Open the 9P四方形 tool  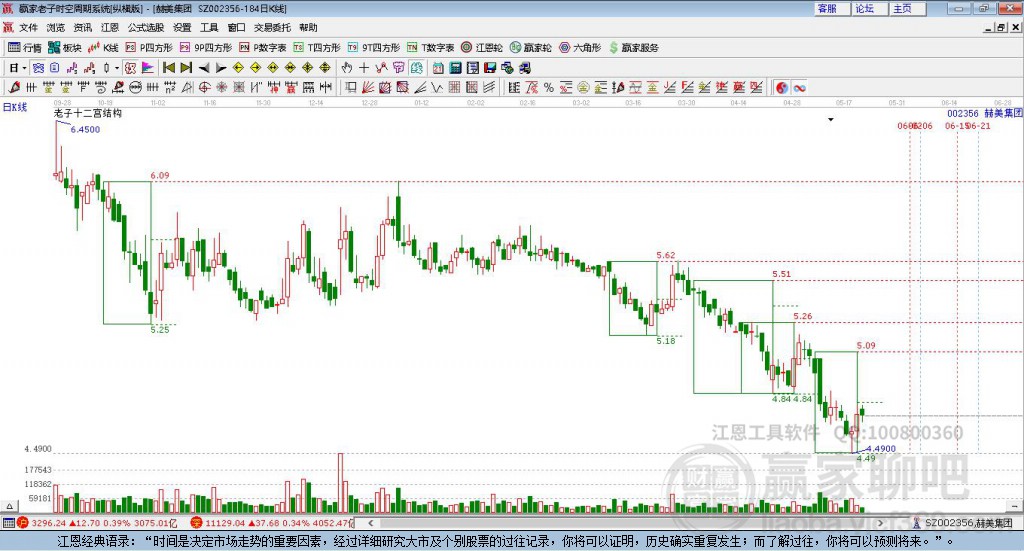coord(206,48)
